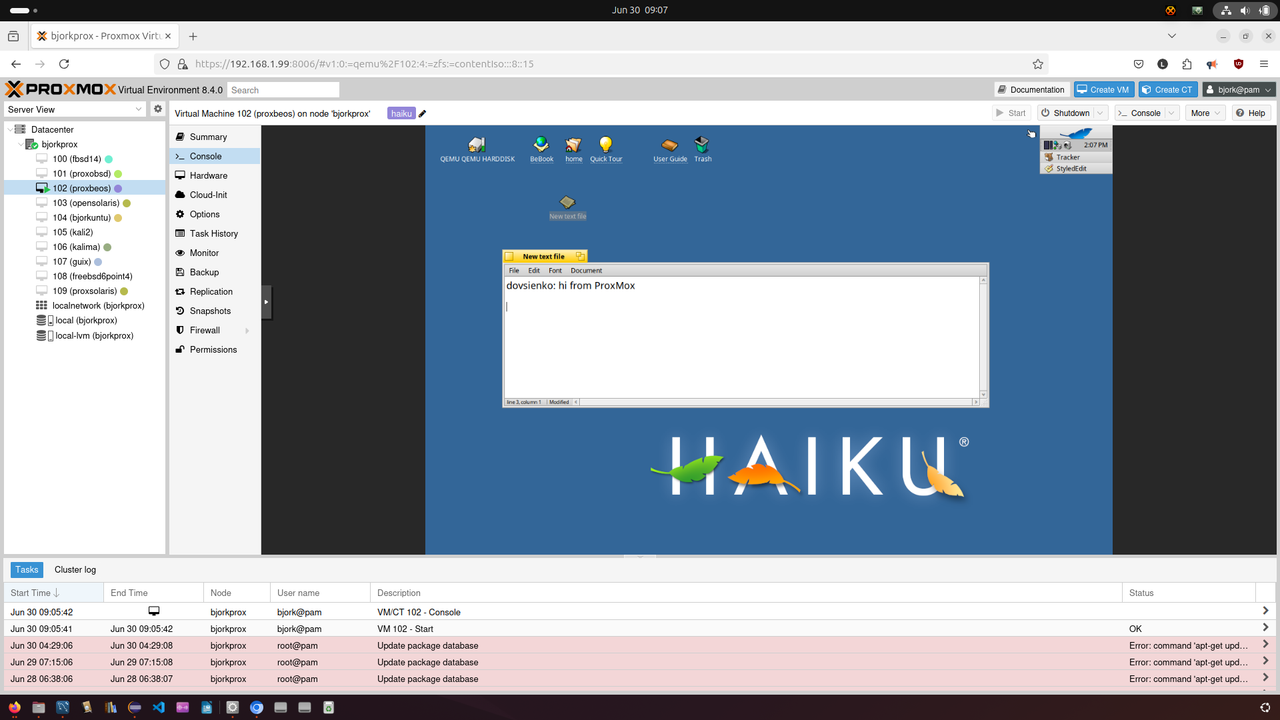Open Backup section of VM 102
1280x720 pixels.
pos(215,272)
